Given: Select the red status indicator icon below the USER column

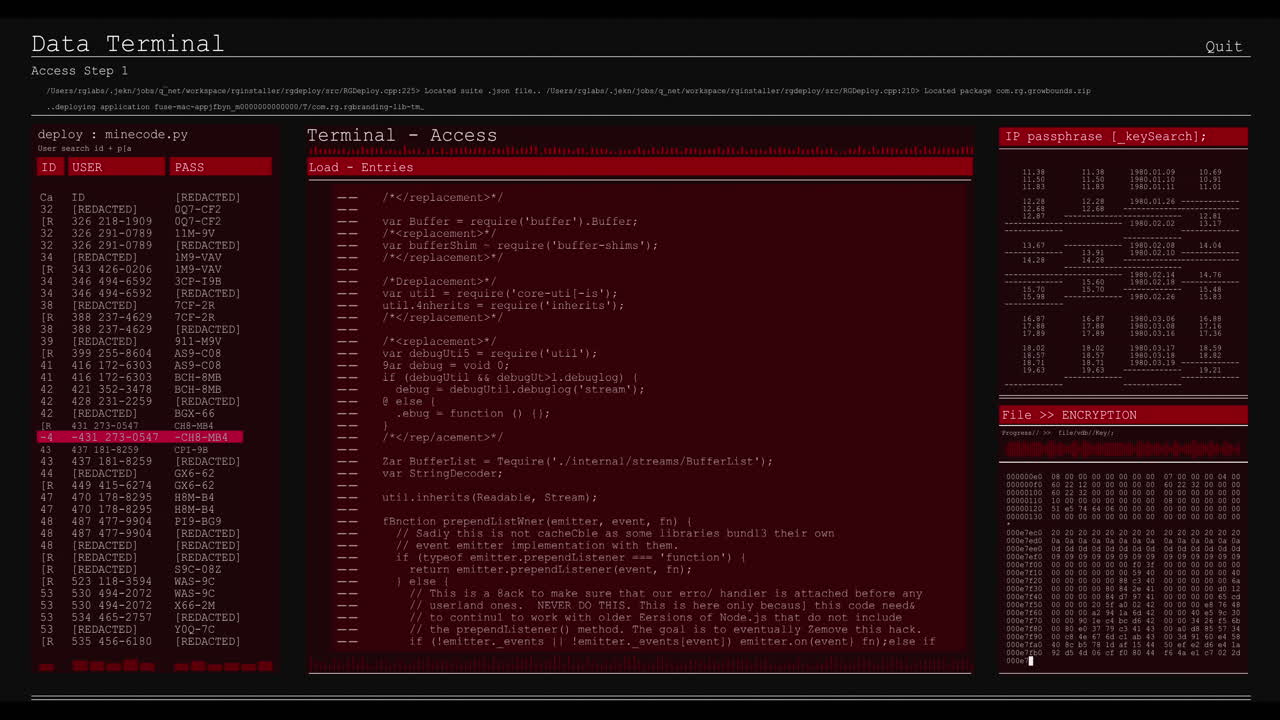Looking at the screenshot, I should coord(115,666).
